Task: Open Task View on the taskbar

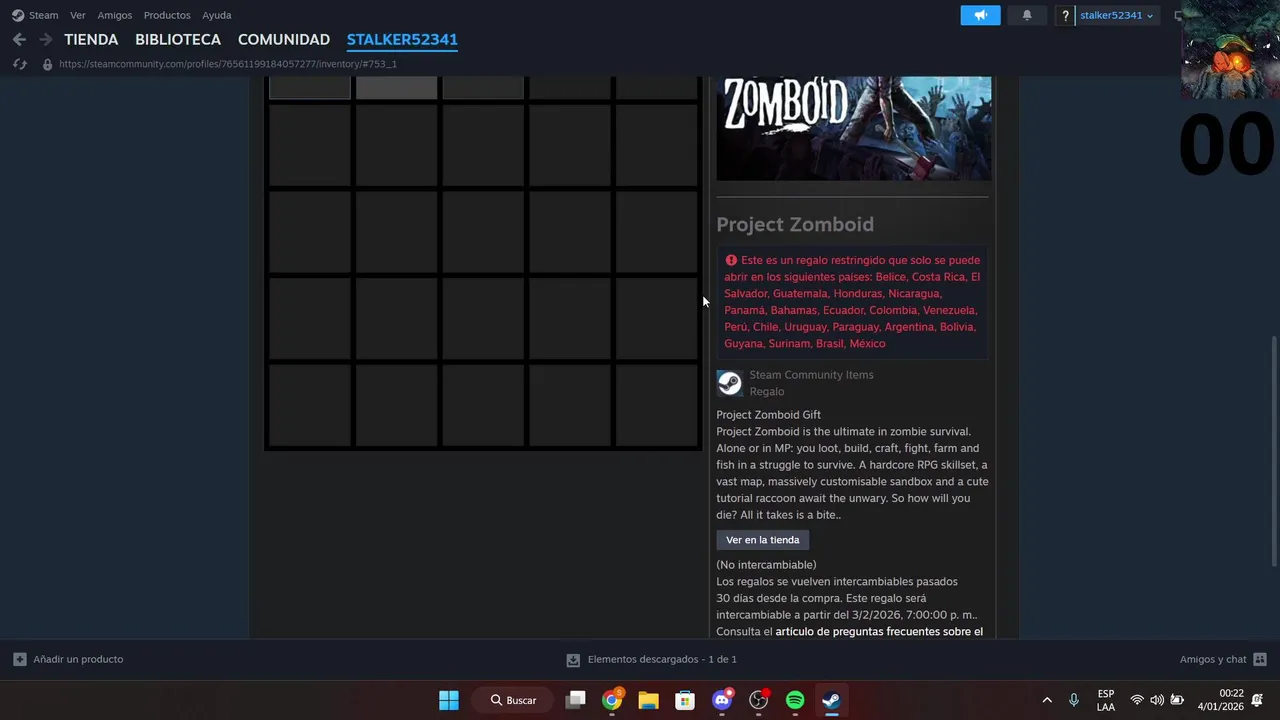Action: [x=575, y=700]
